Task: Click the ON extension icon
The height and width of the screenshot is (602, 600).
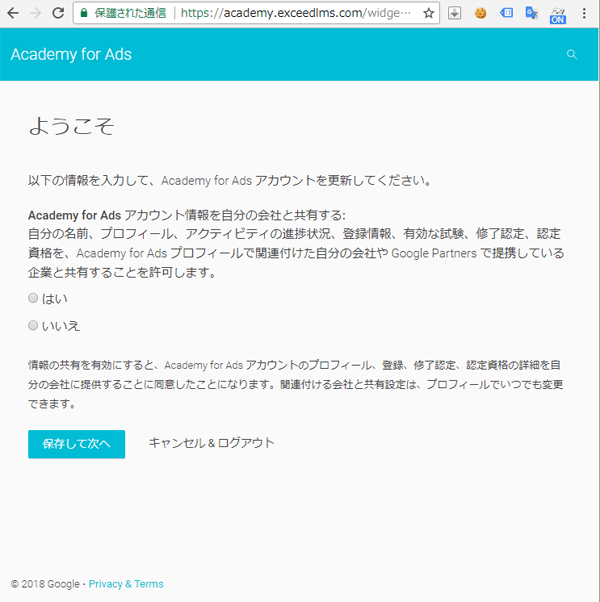Action: pyautogui.click(x=557, y=15)
